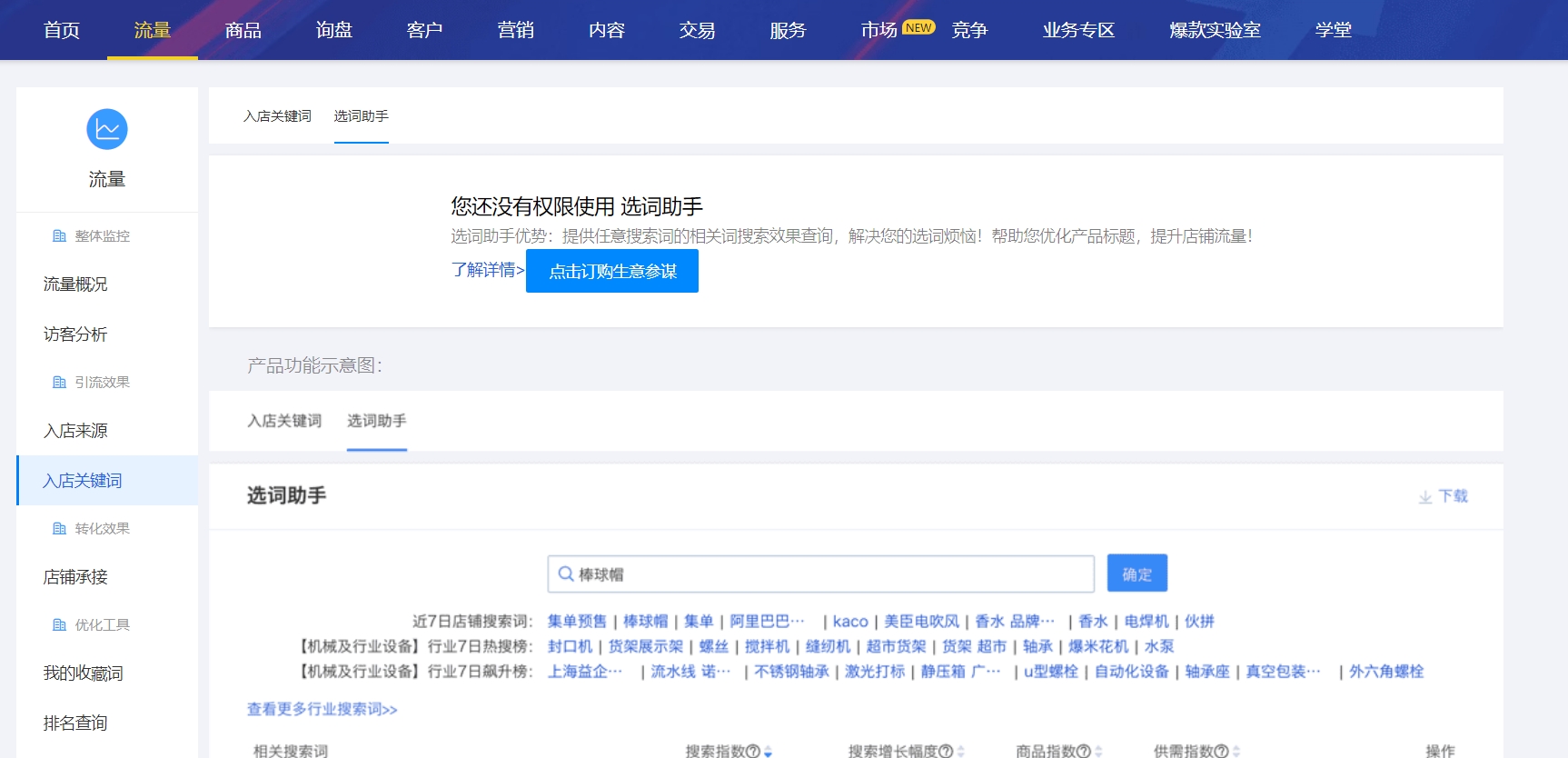Screen dimensions: 1568x758
Task: Open the 交易 top menu
Action: click(x=698, y=30)
